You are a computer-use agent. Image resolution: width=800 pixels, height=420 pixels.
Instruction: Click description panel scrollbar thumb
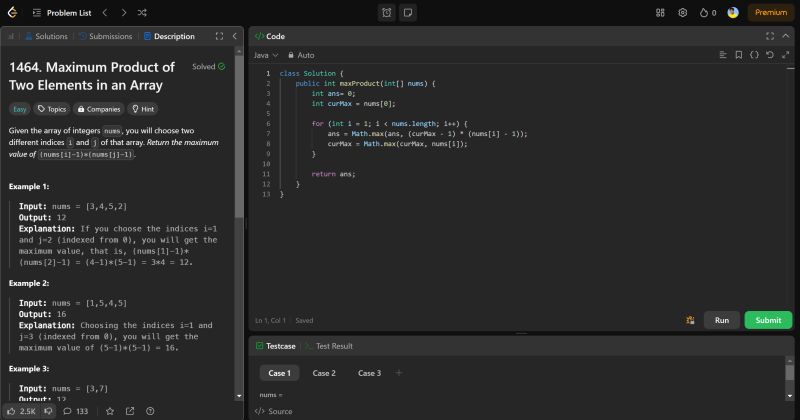[x=239, y=136]
